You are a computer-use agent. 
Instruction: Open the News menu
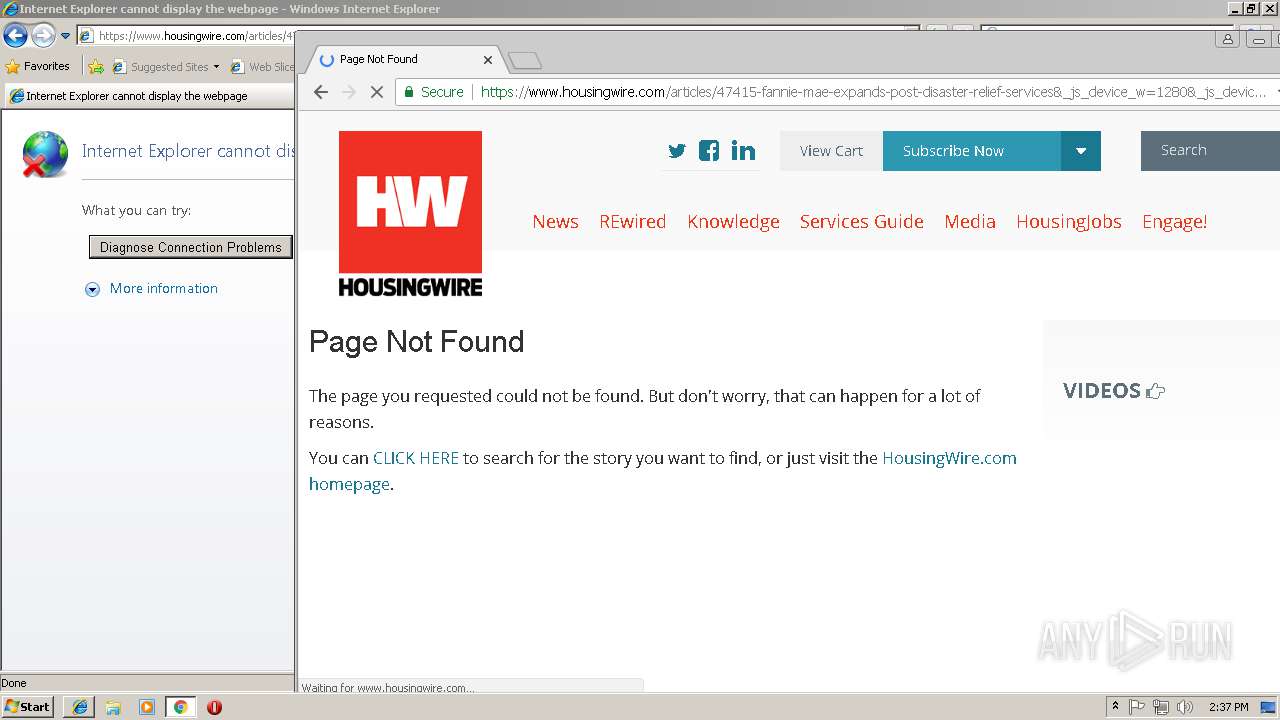(555, 222)
